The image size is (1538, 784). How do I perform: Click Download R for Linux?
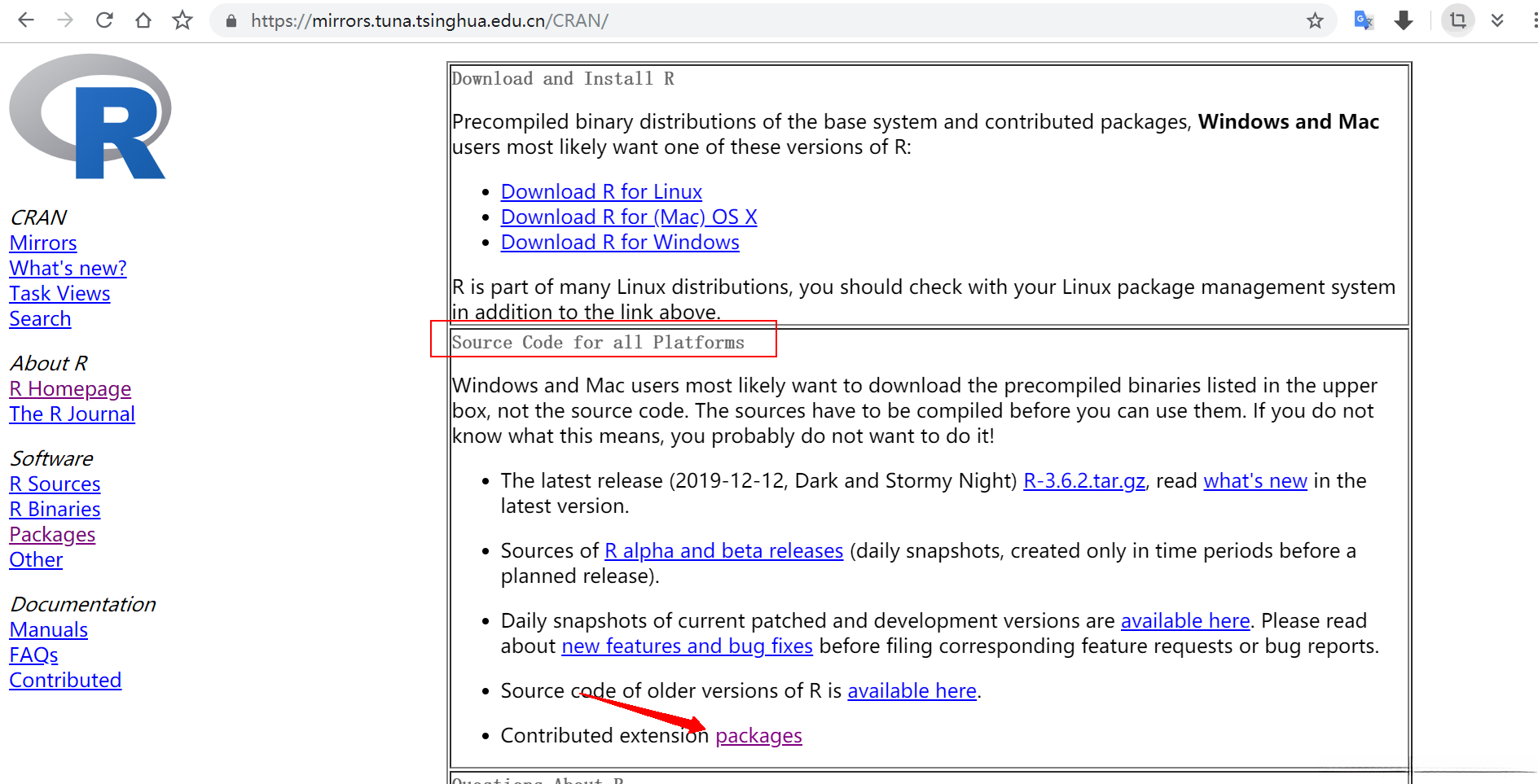pos(601,191)
